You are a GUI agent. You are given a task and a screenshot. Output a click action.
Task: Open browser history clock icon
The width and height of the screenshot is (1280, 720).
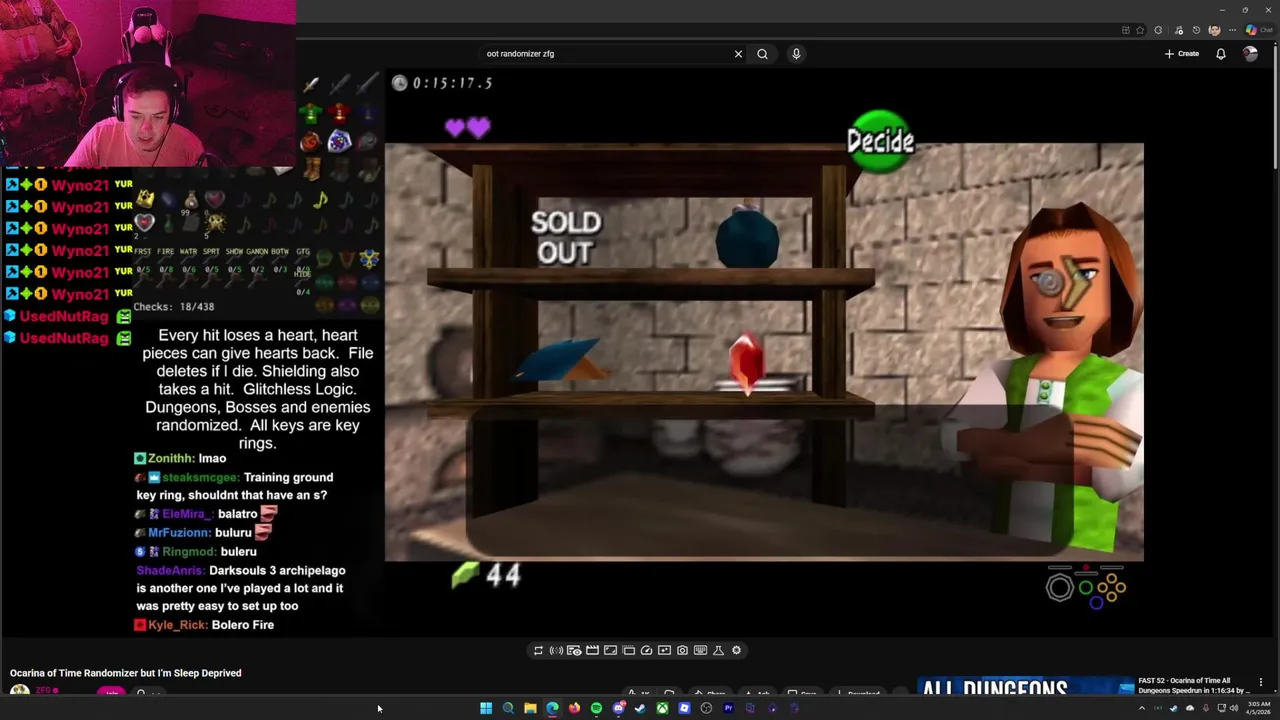tap(1196, 30)
